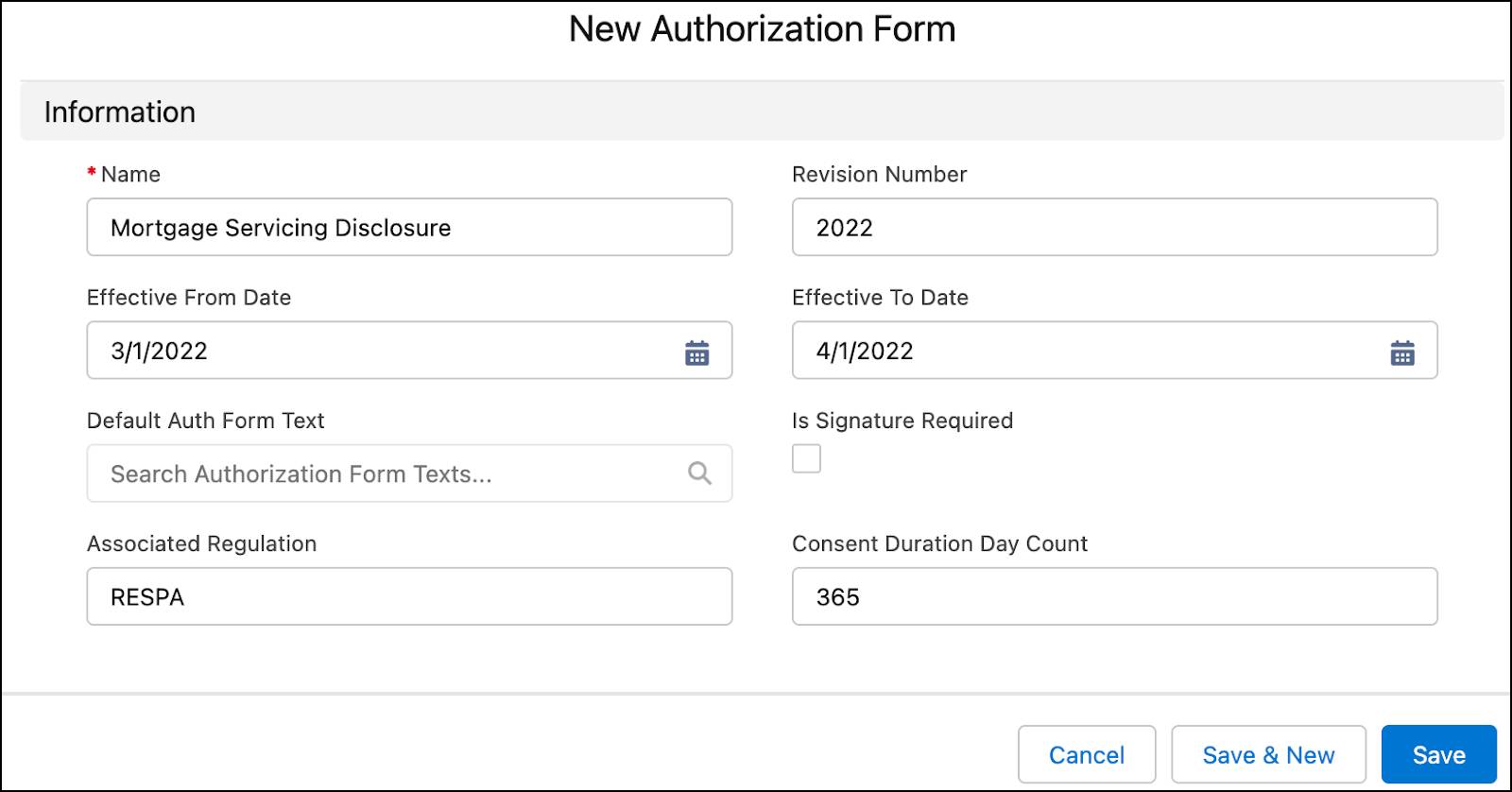Screen dimensions: 1512x792
Task: Click the Revision Number label
Action: tap(879, 174)
